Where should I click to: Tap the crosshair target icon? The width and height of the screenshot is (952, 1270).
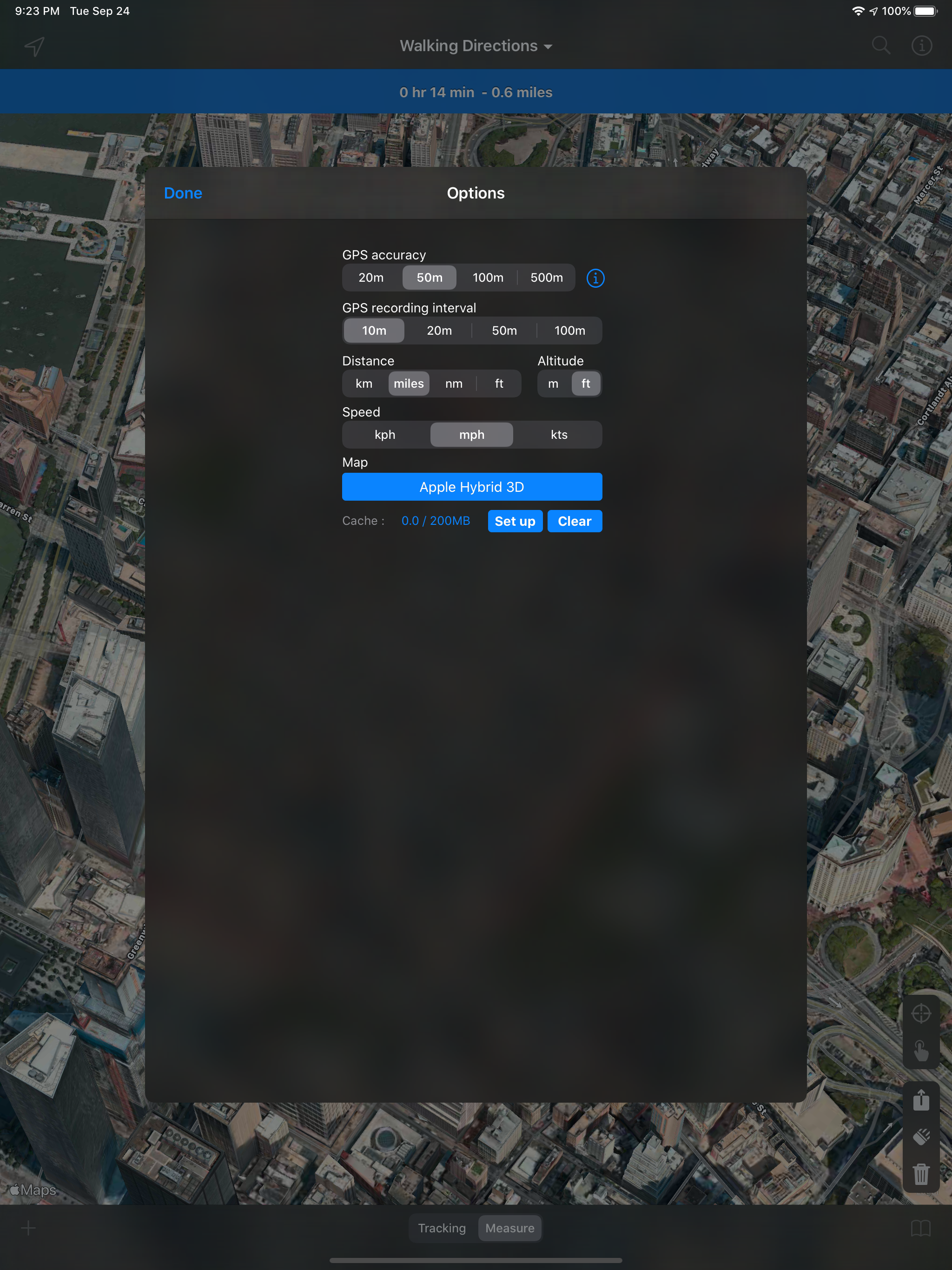click(921, 1013)
